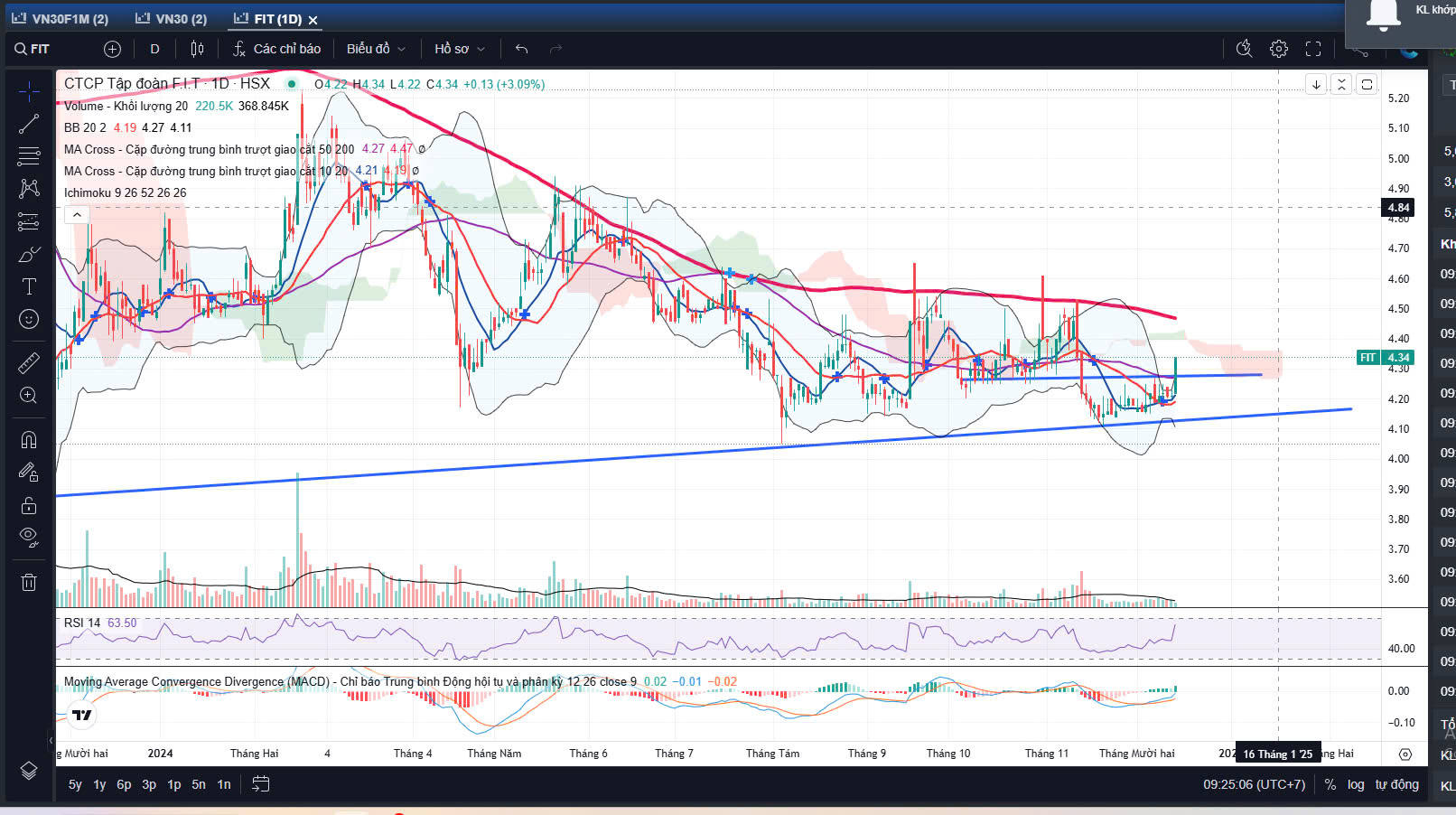Remove drawings with the trash icon
This screenshot has width=1456, height=815.
[29, 582]
